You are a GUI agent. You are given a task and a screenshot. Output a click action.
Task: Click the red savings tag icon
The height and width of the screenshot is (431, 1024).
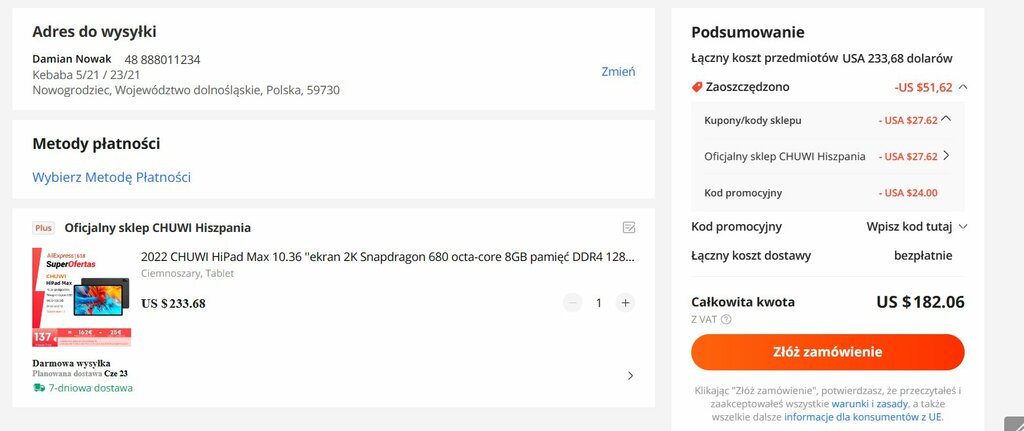pyautogui.click(x=697, y=87)
